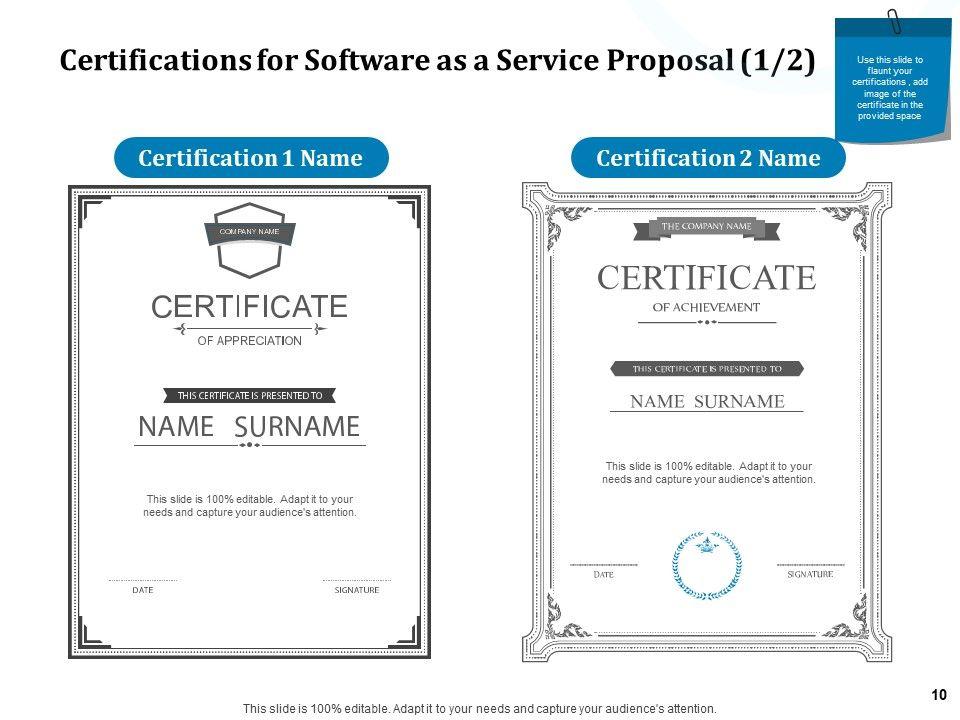
Task: Click the paperclip icon on the blue note
Action: 894,22
